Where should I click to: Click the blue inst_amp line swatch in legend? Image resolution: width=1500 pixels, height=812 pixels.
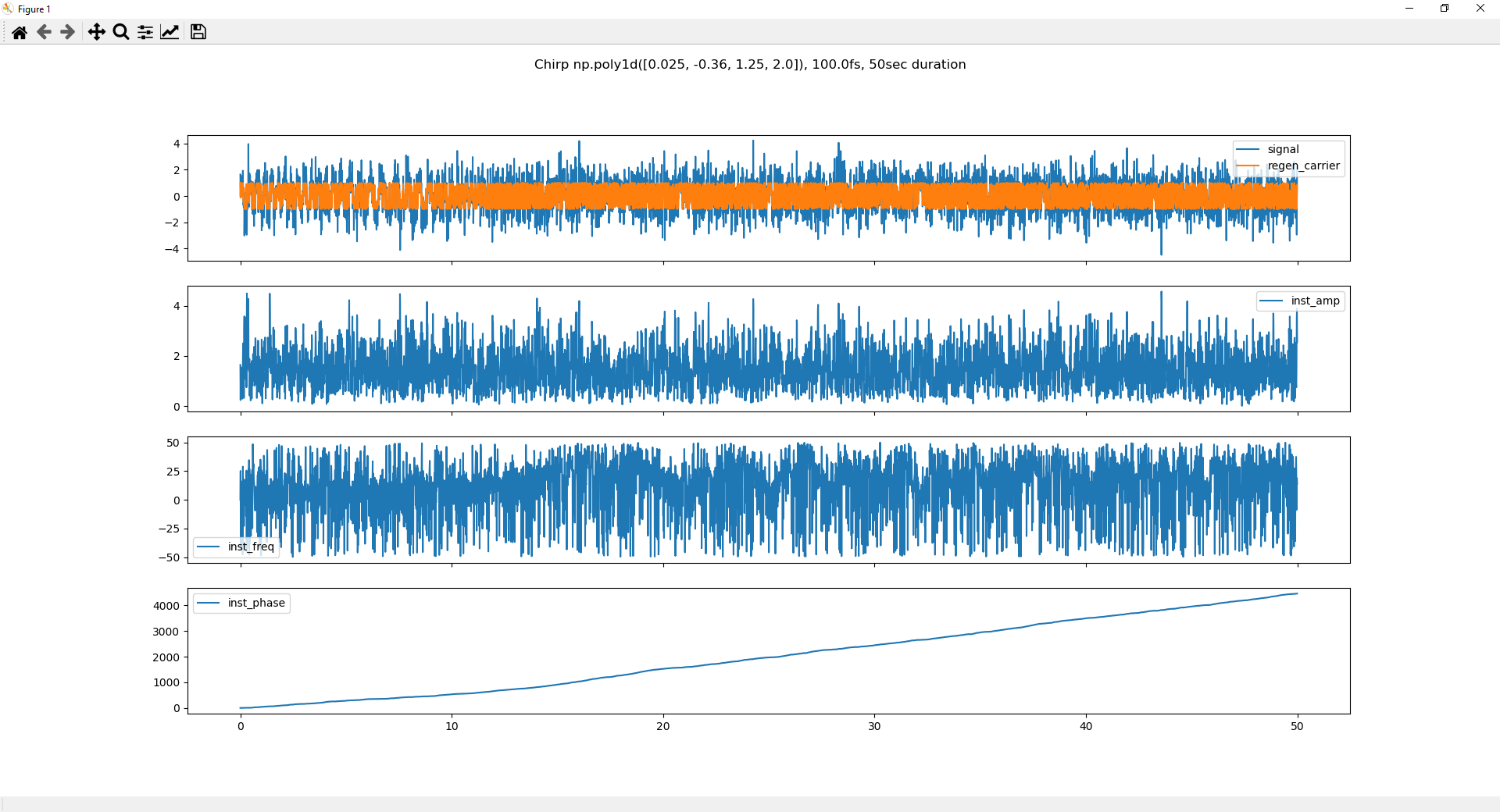(x=1271, y=301)
